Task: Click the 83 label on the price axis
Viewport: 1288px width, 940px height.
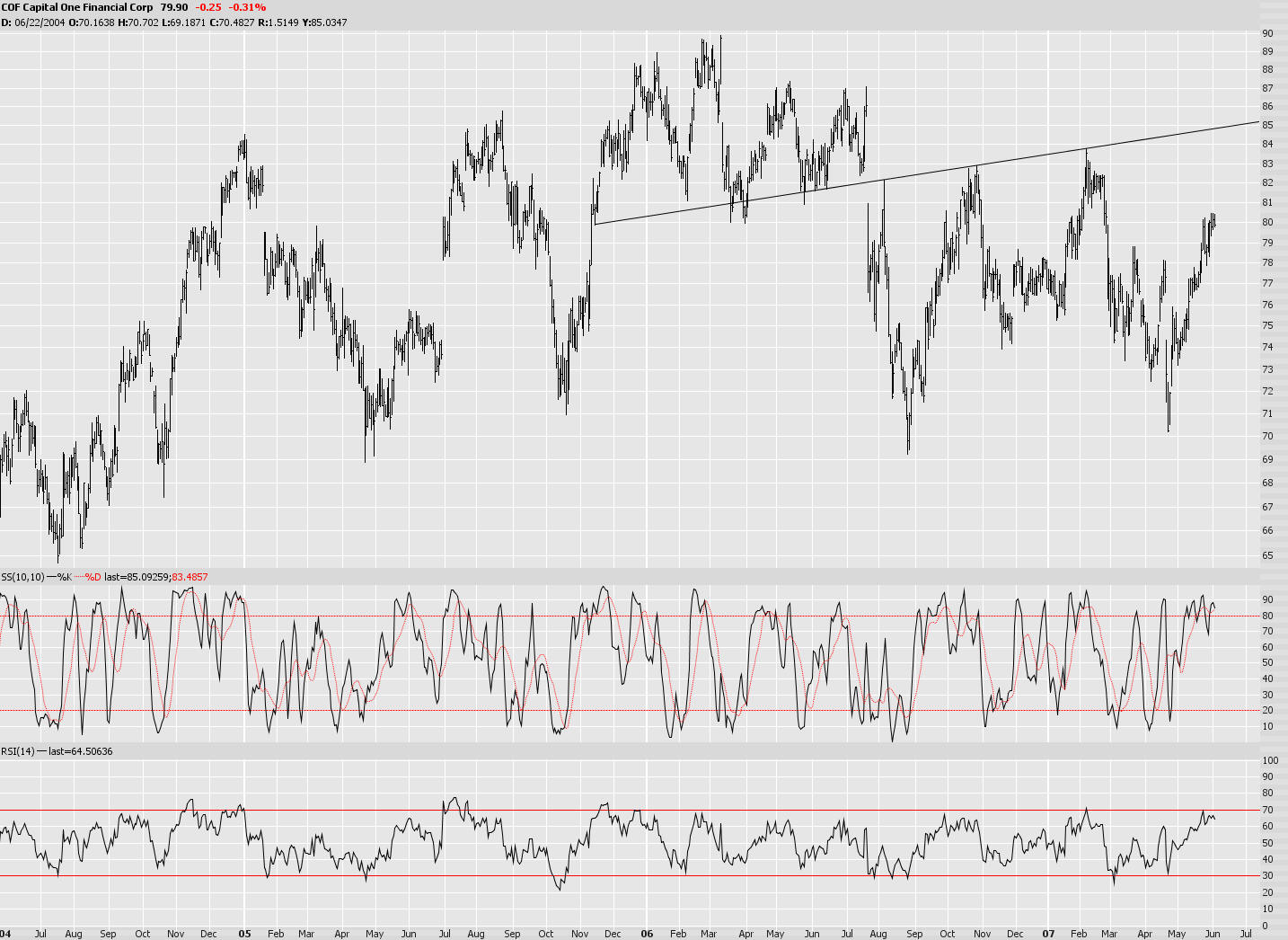Action: point(1267,164)
